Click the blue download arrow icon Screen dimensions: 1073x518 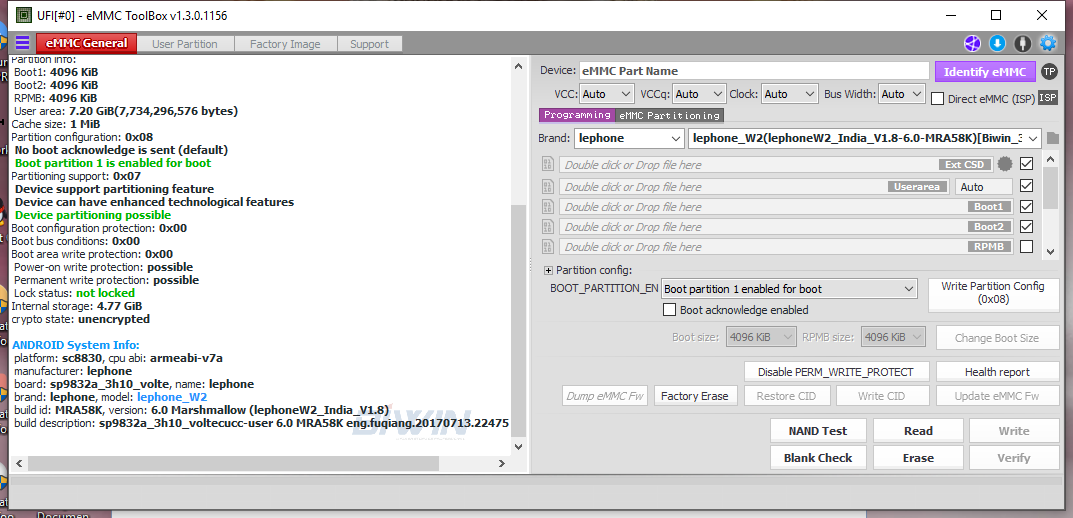pos(997,44)
